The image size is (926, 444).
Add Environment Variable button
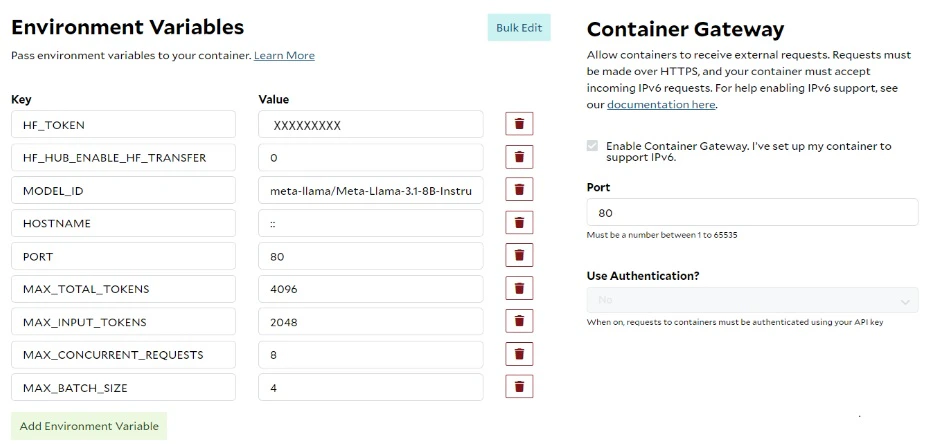[89, 426]
